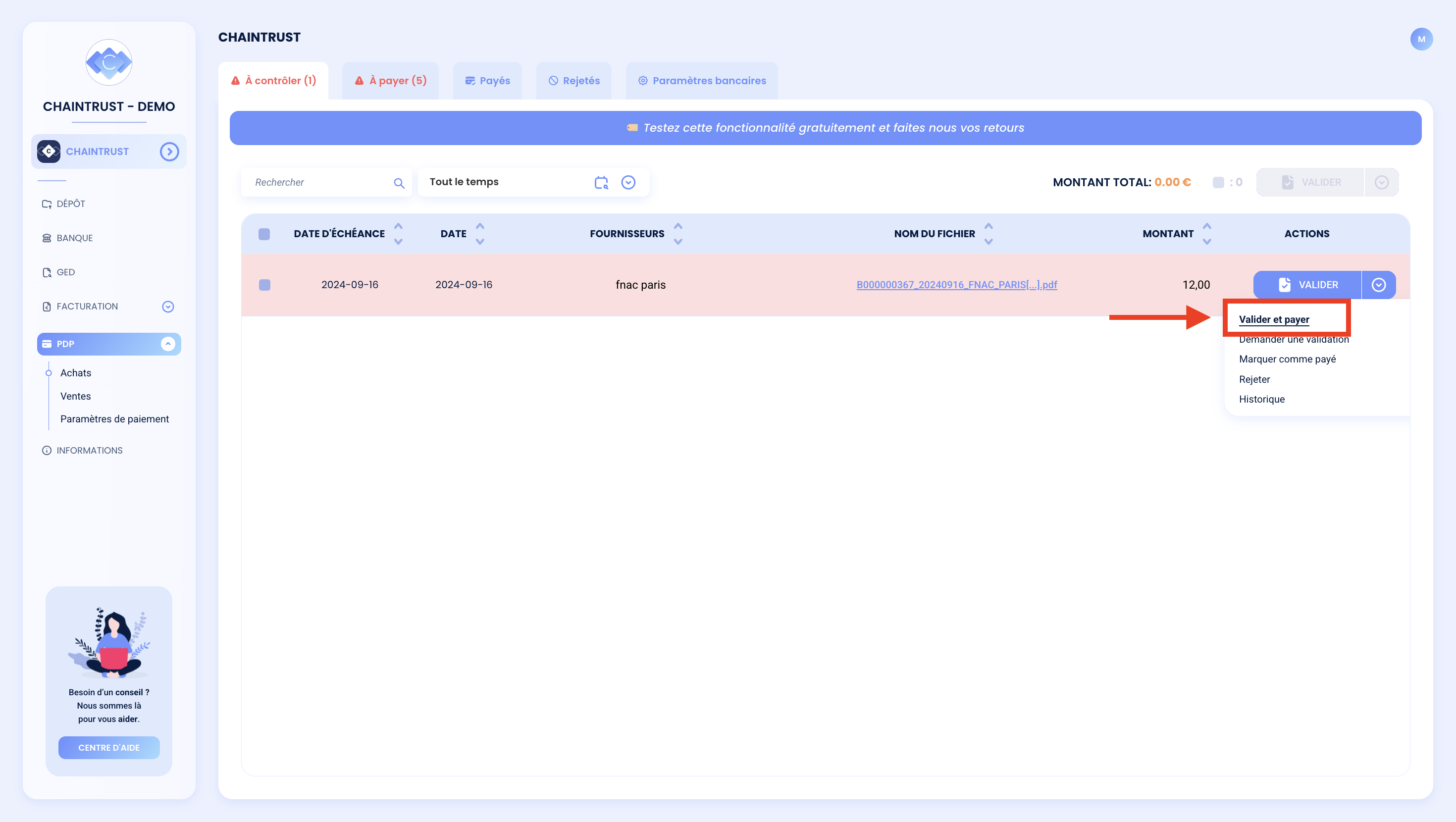Open Ventes under PDP
Image resolution: width=1456 pixels, height=822 pixels.
76,396
